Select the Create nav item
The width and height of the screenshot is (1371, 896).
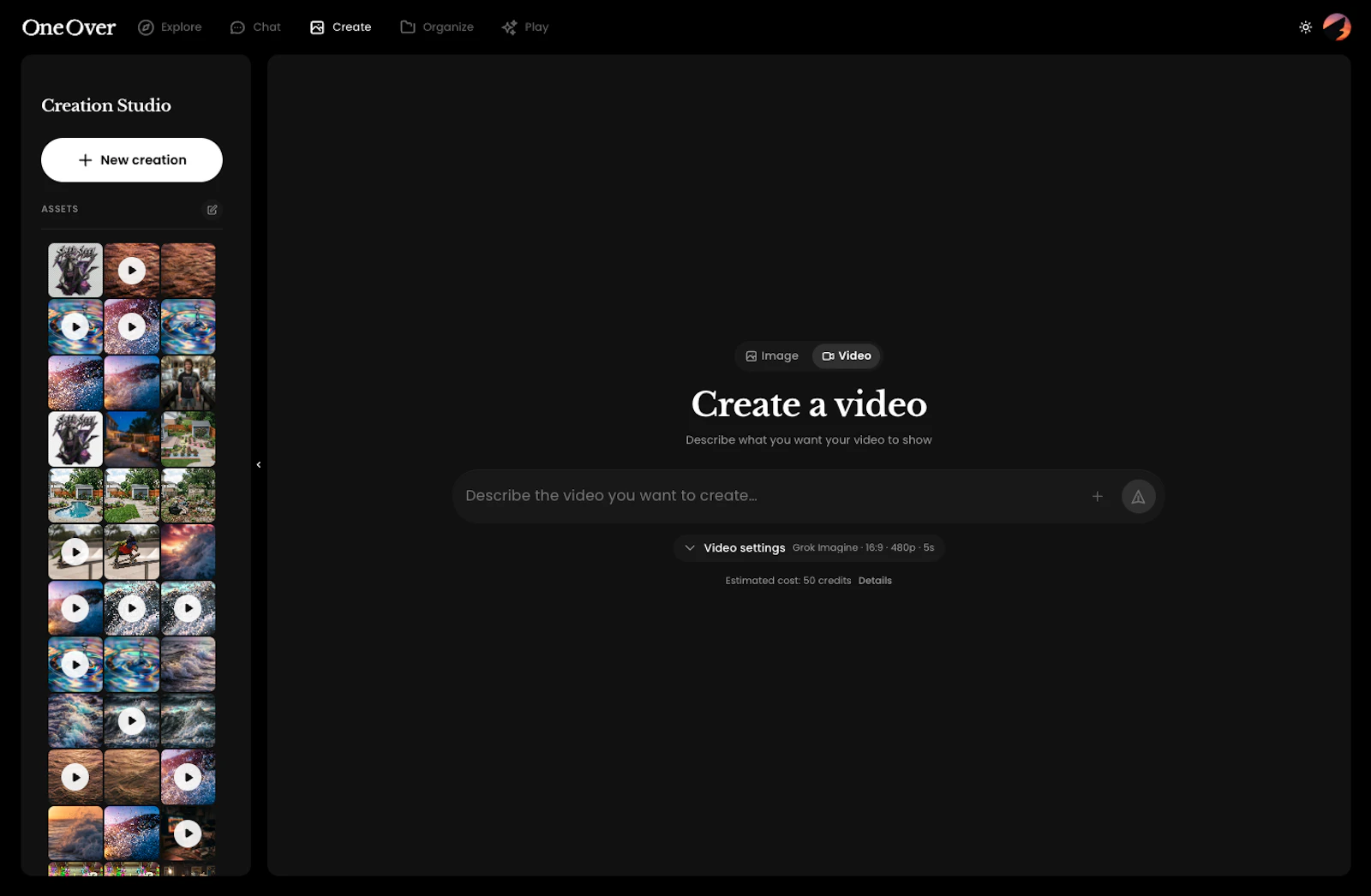click(340, 27)
